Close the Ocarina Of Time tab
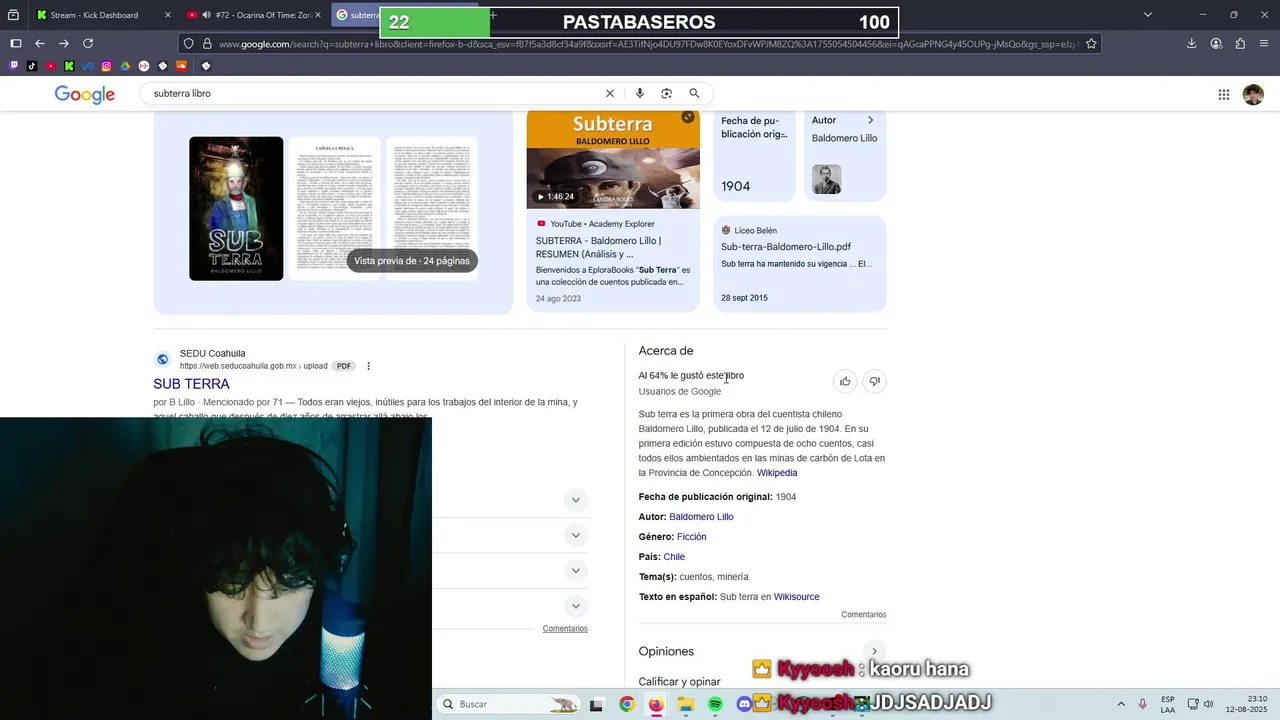Screen dimensions: 1280x720 [x=318, y=15]
